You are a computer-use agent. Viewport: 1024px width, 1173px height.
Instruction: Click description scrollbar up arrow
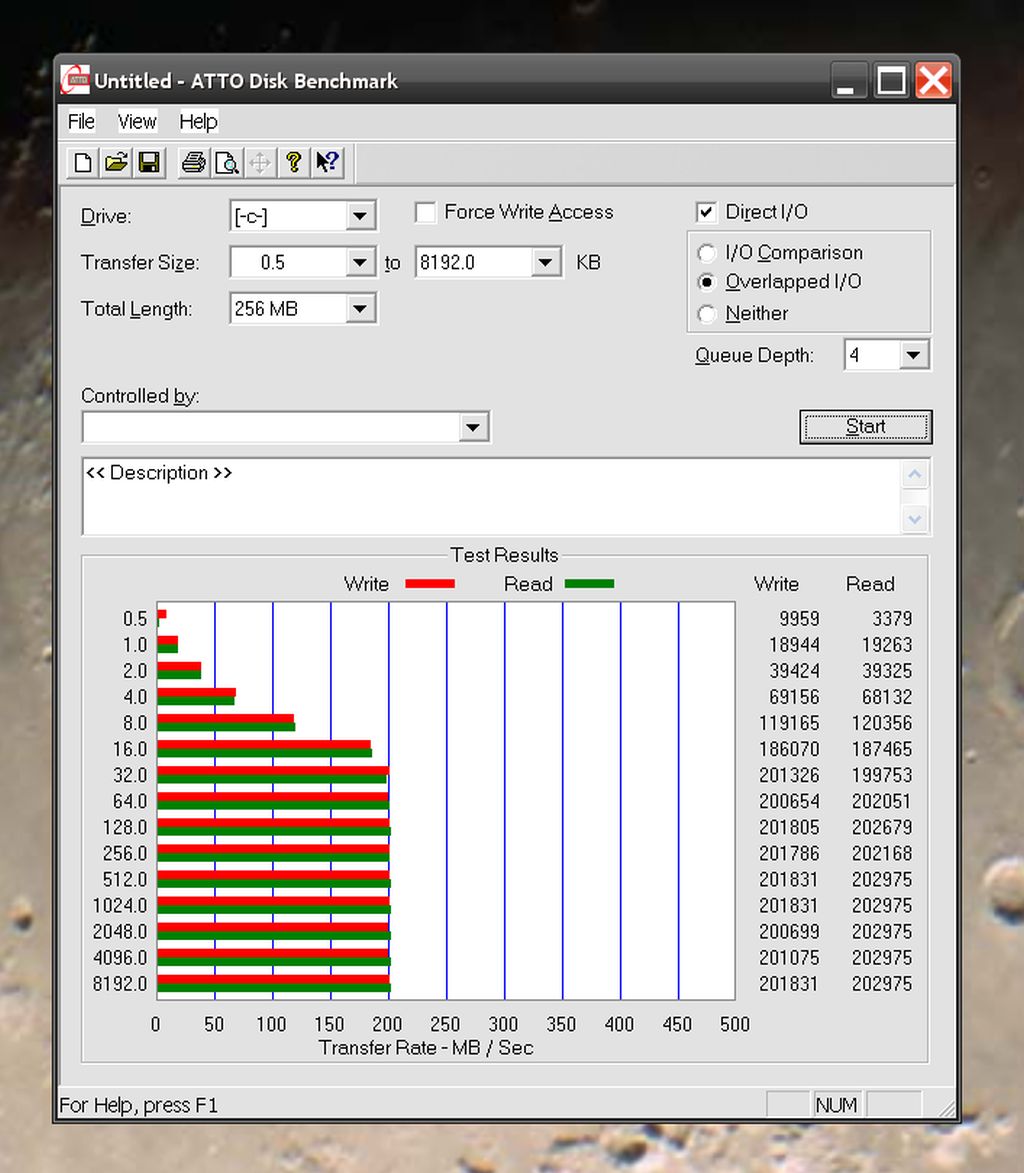[915, 474]
